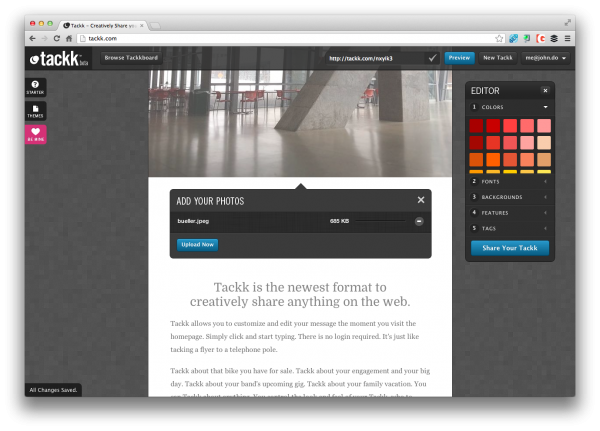
Task: Click the Browse Tackkboard button
Action: pos(131,58)
